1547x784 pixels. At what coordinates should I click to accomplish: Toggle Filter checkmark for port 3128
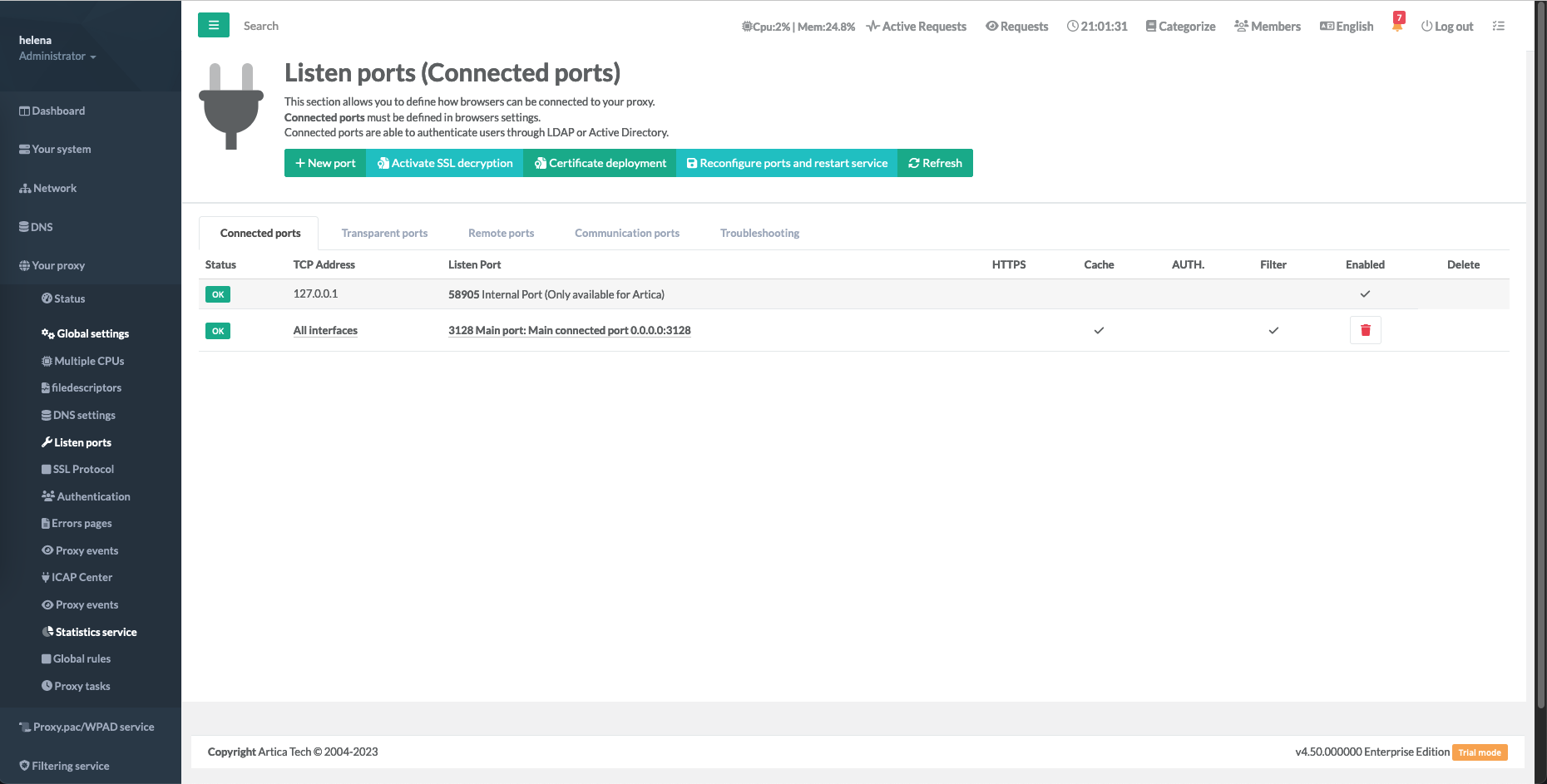click(x=1273, y=331)
